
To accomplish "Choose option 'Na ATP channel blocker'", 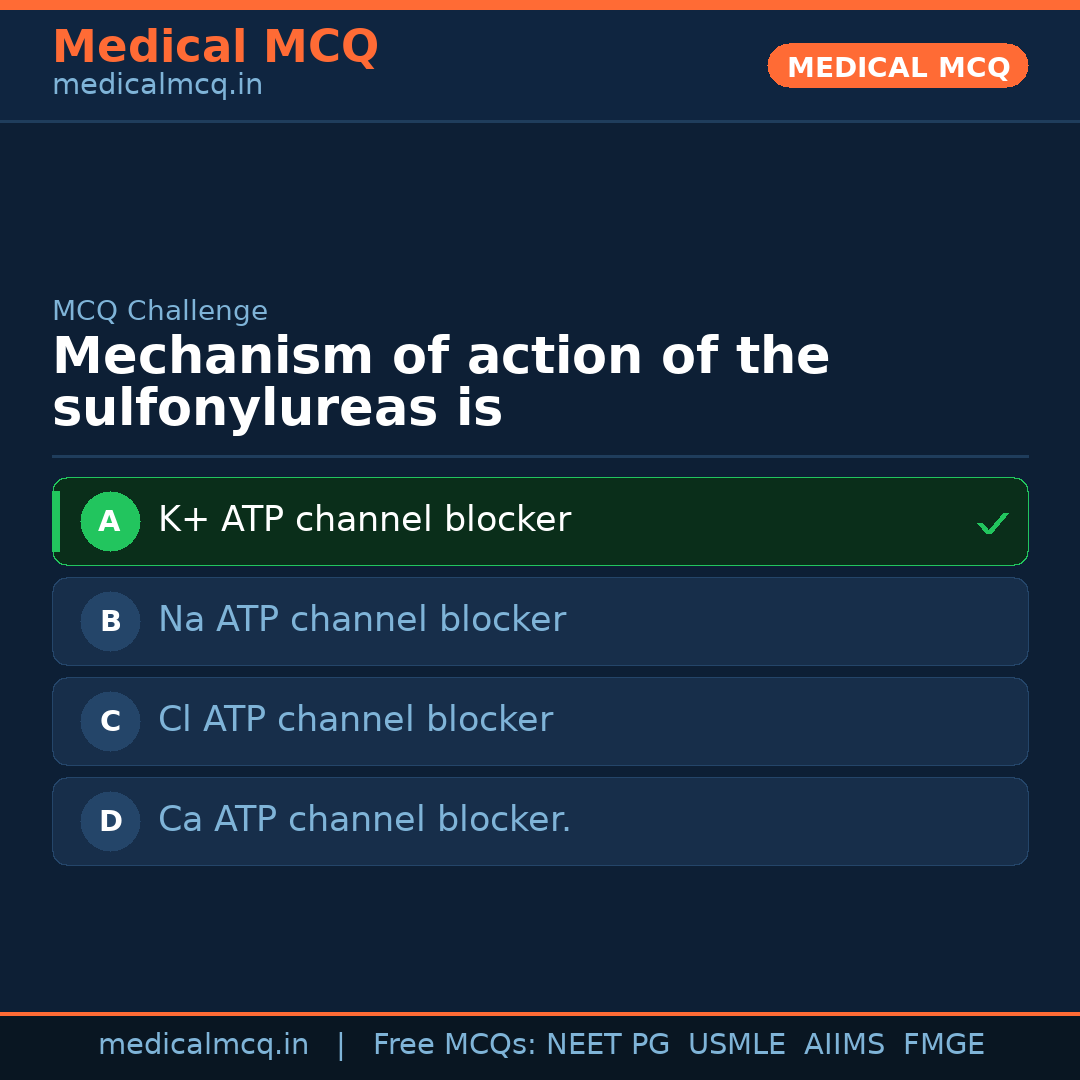I will pyautogui.click(x=362, y=620).
